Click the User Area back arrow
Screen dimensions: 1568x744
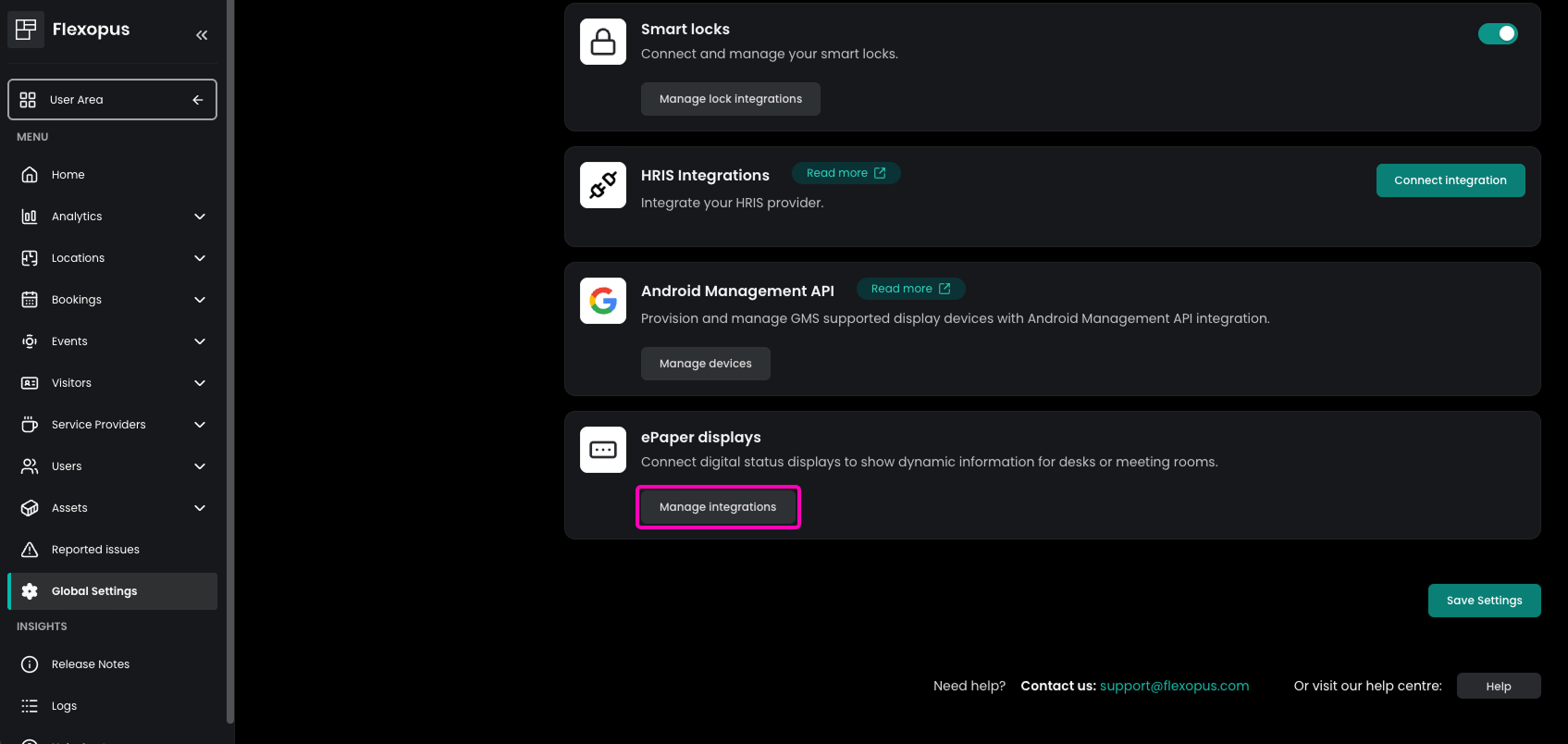click(x=198, y=100)
